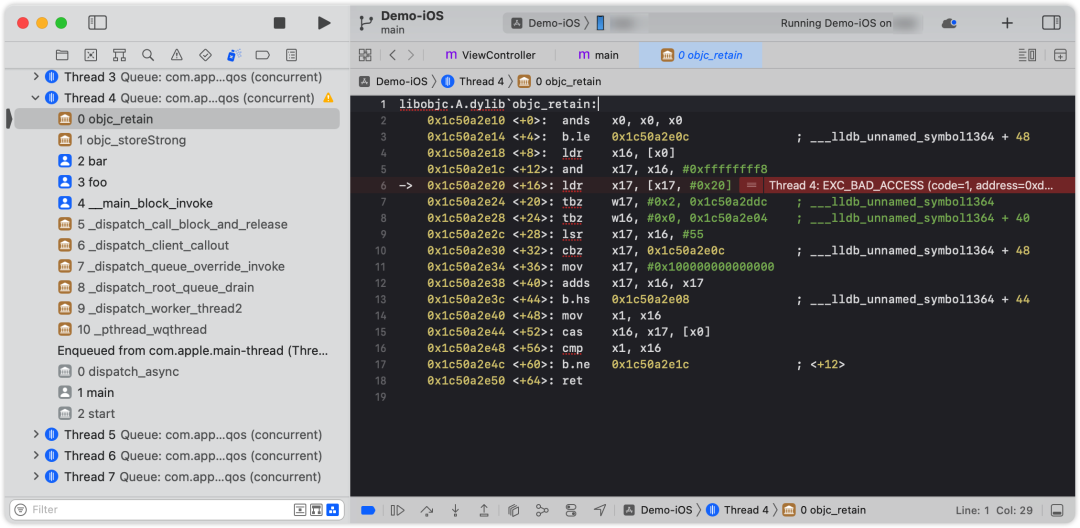1080x528 pixels.
Task: Open the editor options lines menu
Action: (x=1027, y=55)
